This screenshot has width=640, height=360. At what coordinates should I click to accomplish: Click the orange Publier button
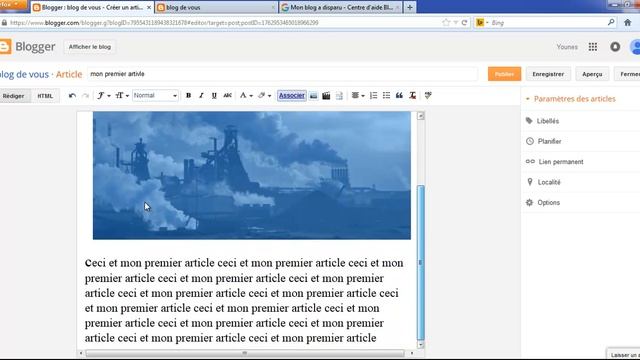click(x=504, y=74)
